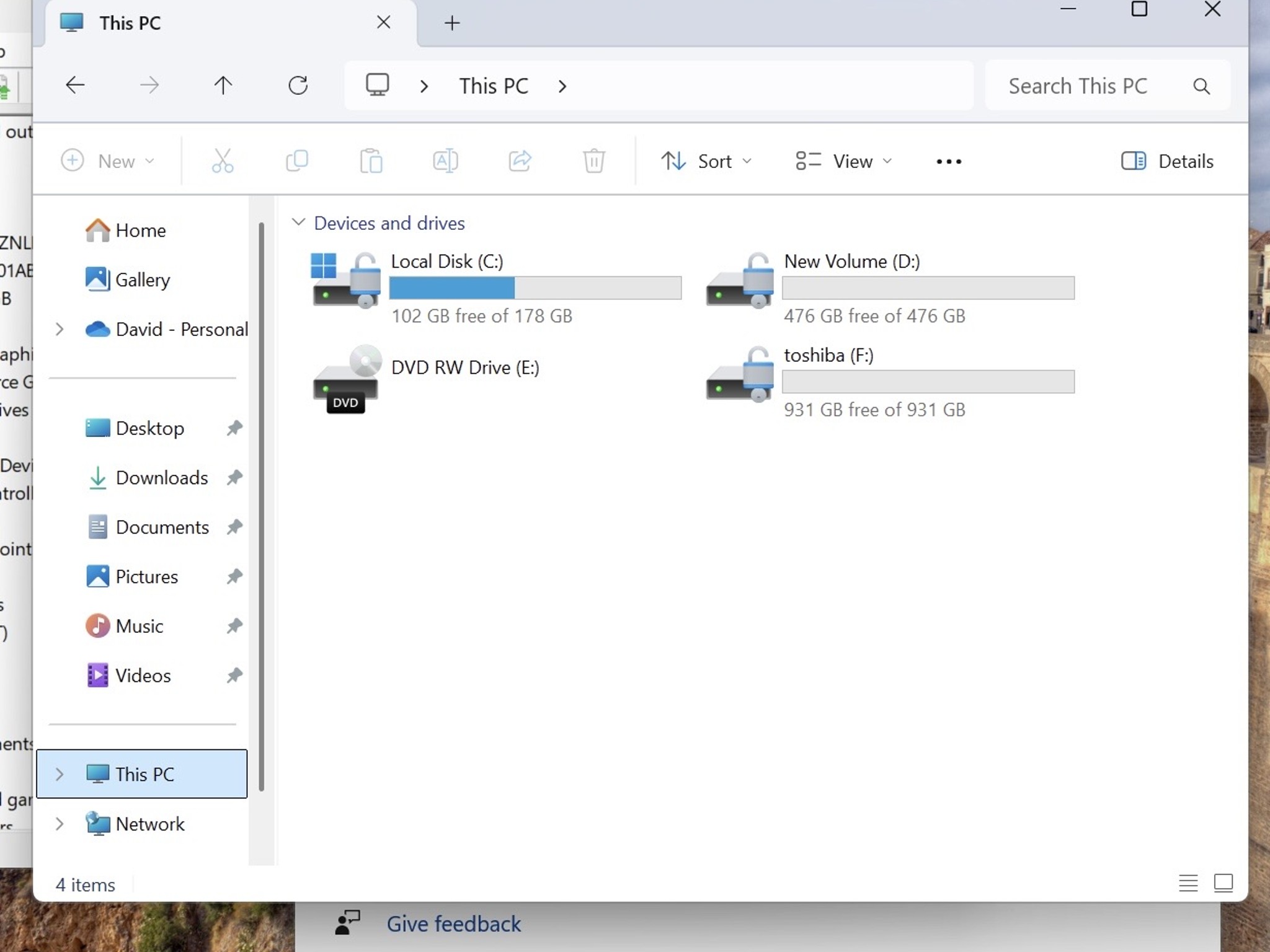Open the Sort dropdown menu

pos(706,161)
